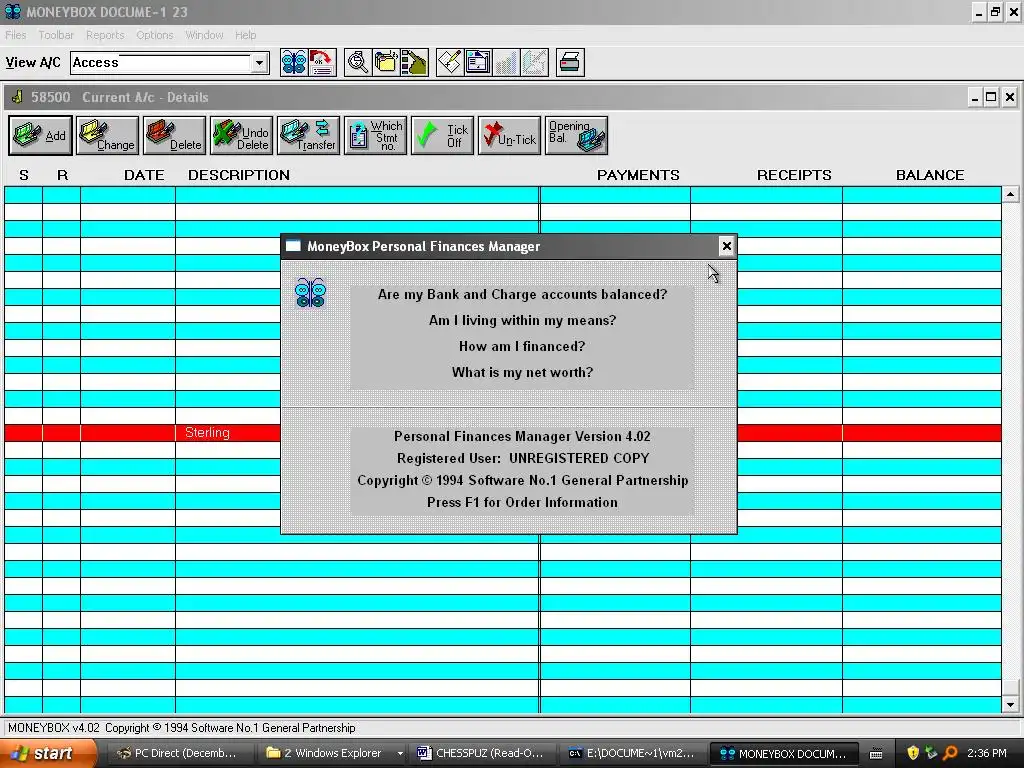
Task: Click 'Registered User: UNREGISTERED COPY' text
Action: [522, 458]
